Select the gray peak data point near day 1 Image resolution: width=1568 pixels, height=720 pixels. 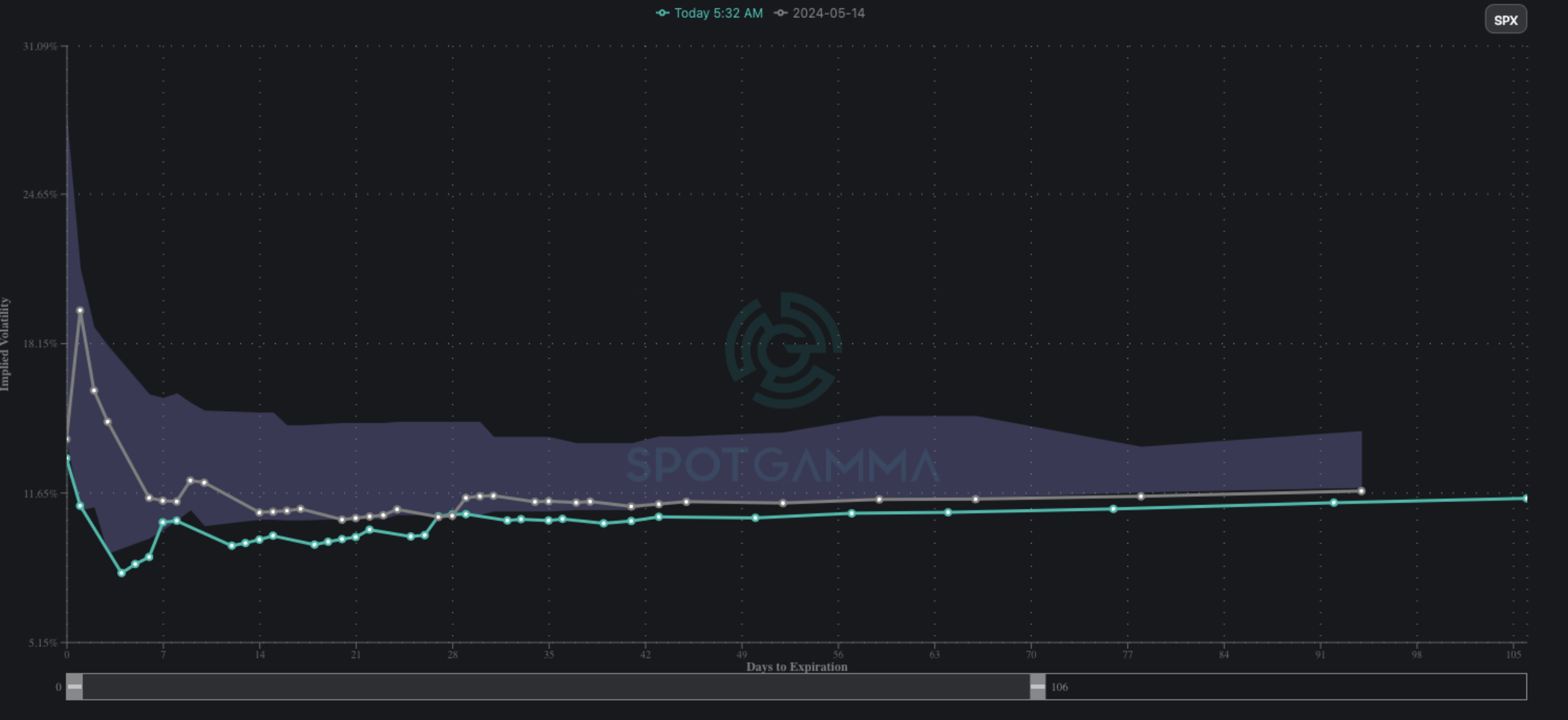click(80, 311)
